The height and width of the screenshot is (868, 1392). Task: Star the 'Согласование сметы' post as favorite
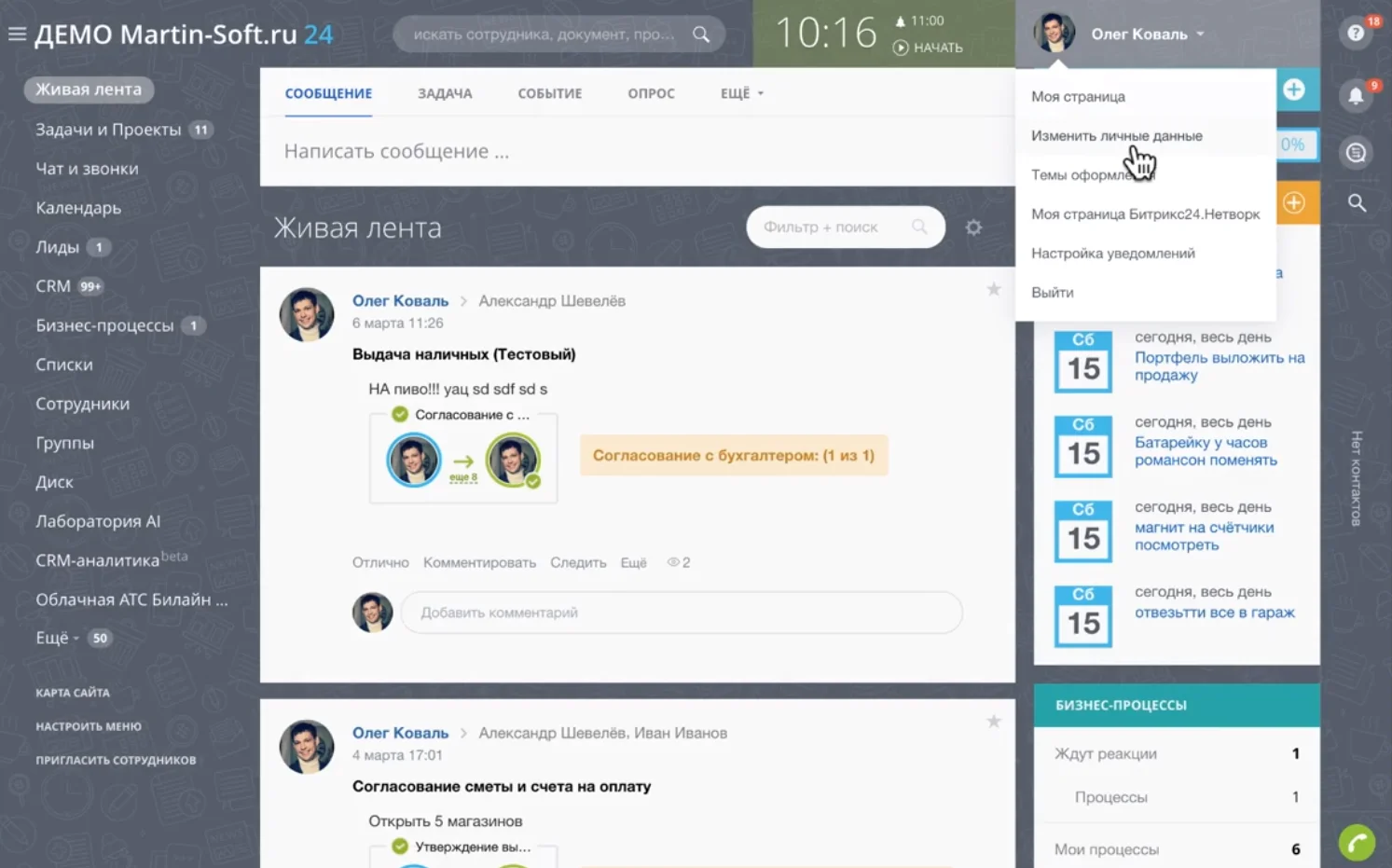[x=994, y=721]
